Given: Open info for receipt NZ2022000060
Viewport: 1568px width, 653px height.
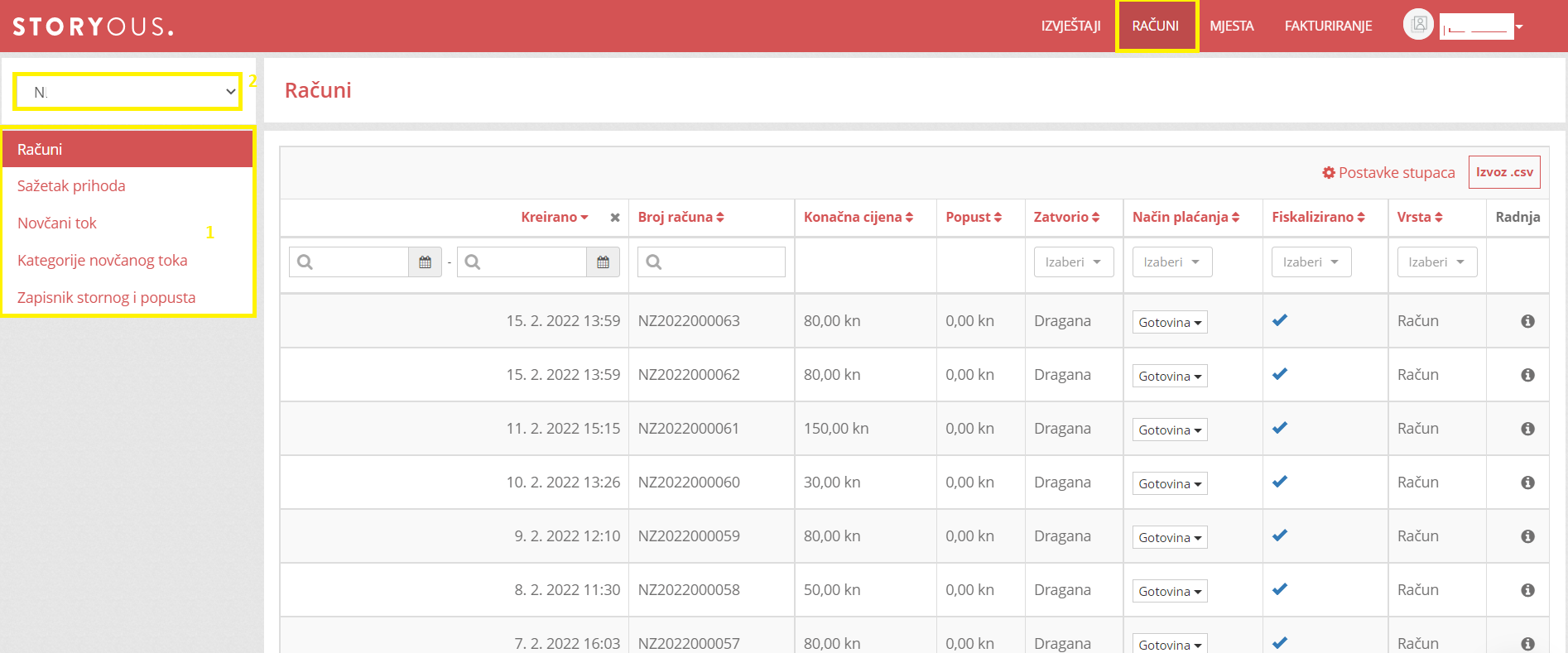Looking at the screenshot, I should tap(1527, 483).
